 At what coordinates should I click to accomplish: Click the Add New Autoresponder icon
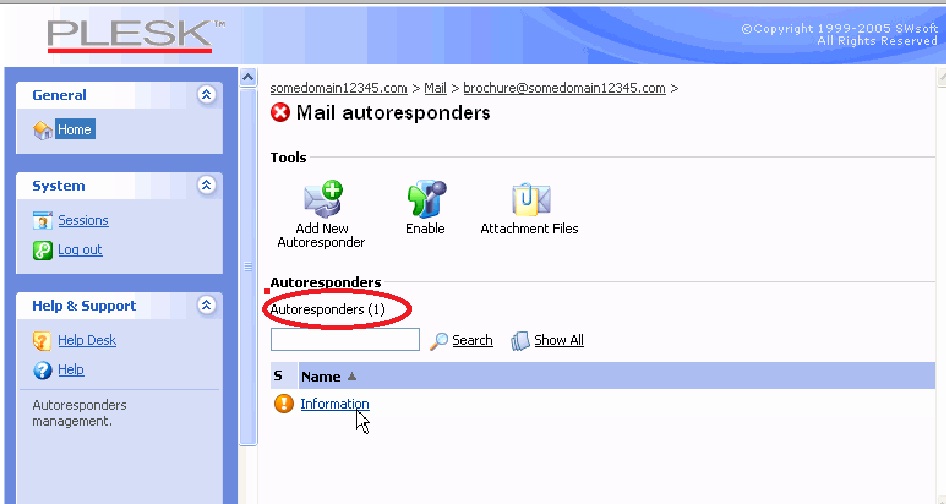(x=323, y=199)
